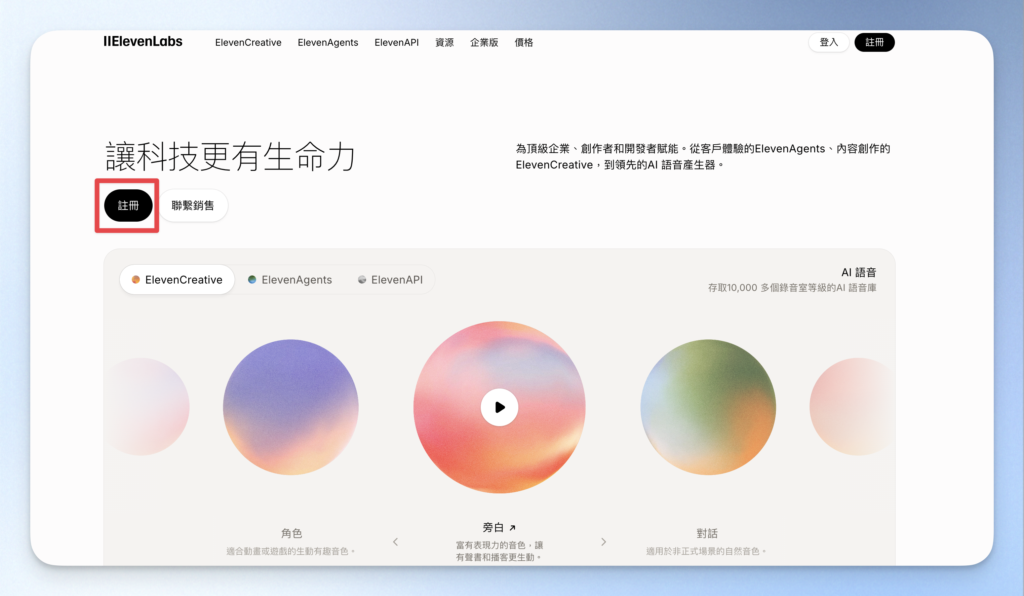Click the 存取10,000 多個錄音室等級的AI 語音庫 text
Image resolution: width=1024 pixels, height=596 pixels.
[792, 288]
